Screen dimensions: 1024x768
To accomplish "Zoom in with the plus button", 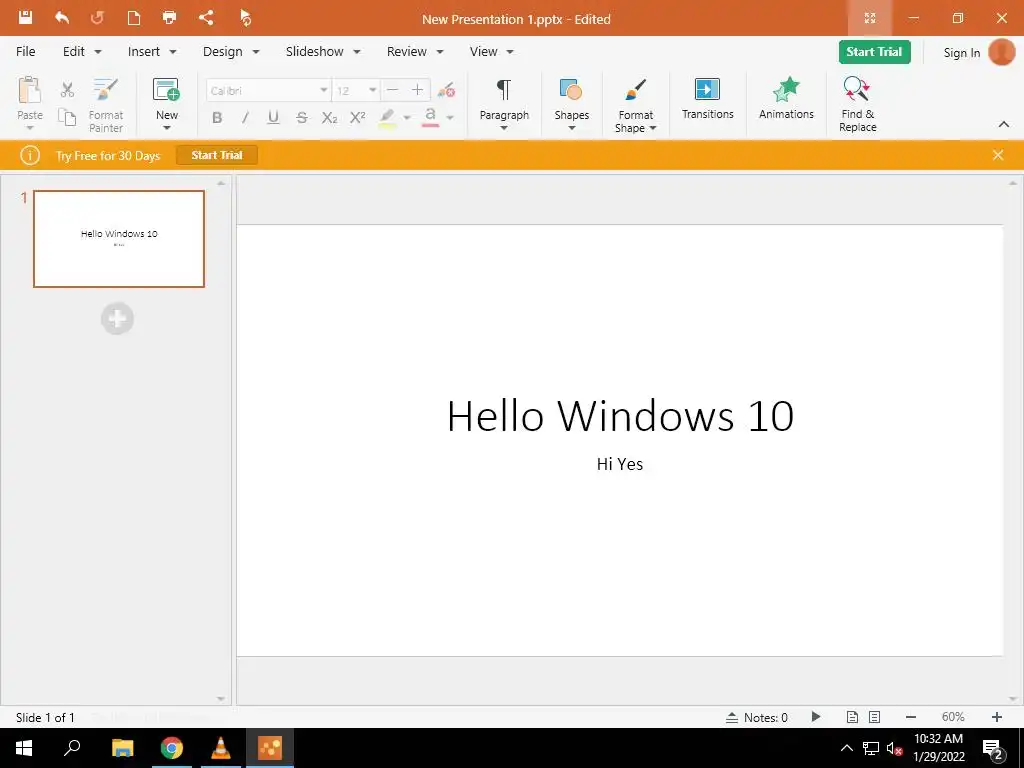I will tap(997, 717).
